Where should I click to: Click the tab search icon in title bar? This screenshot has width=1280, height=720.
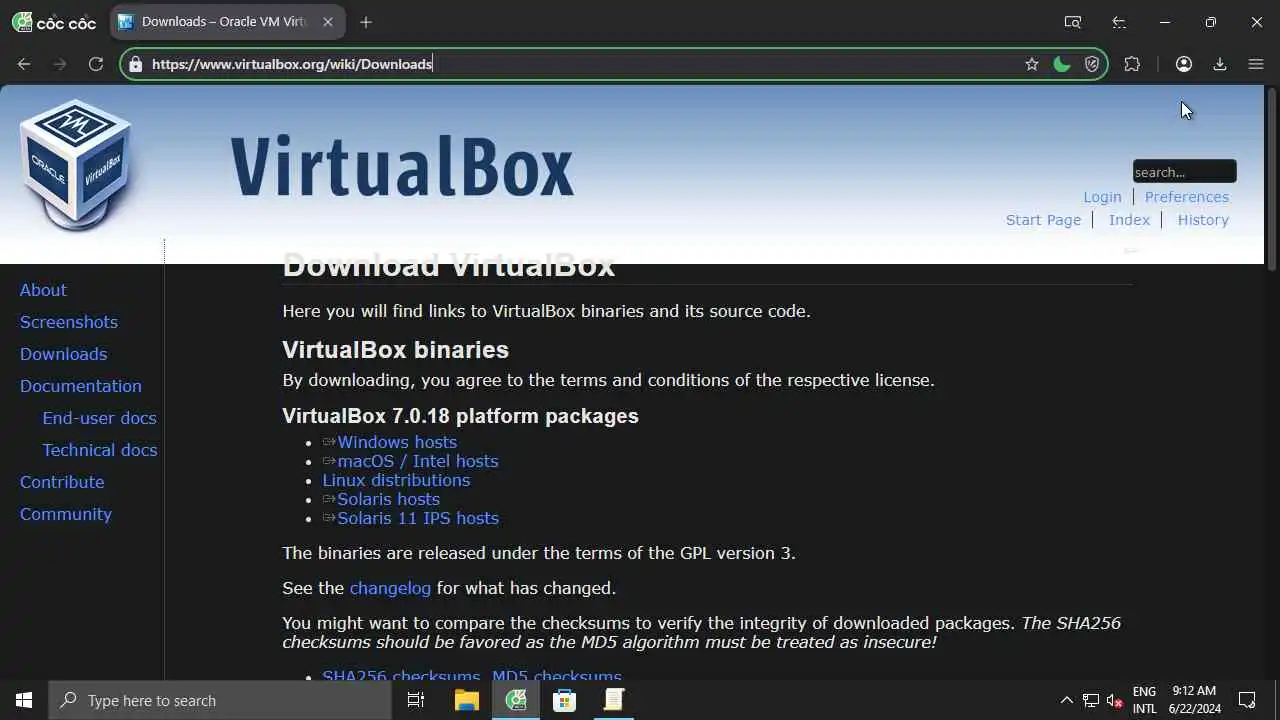coord(1073,22)
